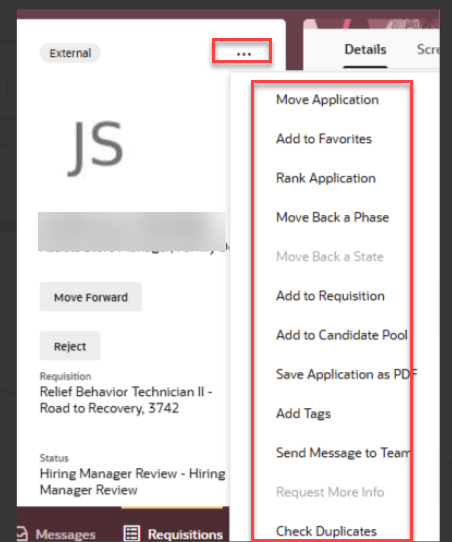Select Rank Application option
Image resolution: width=452 pixels, height=542 pixels.
click(x=326, y=178)
